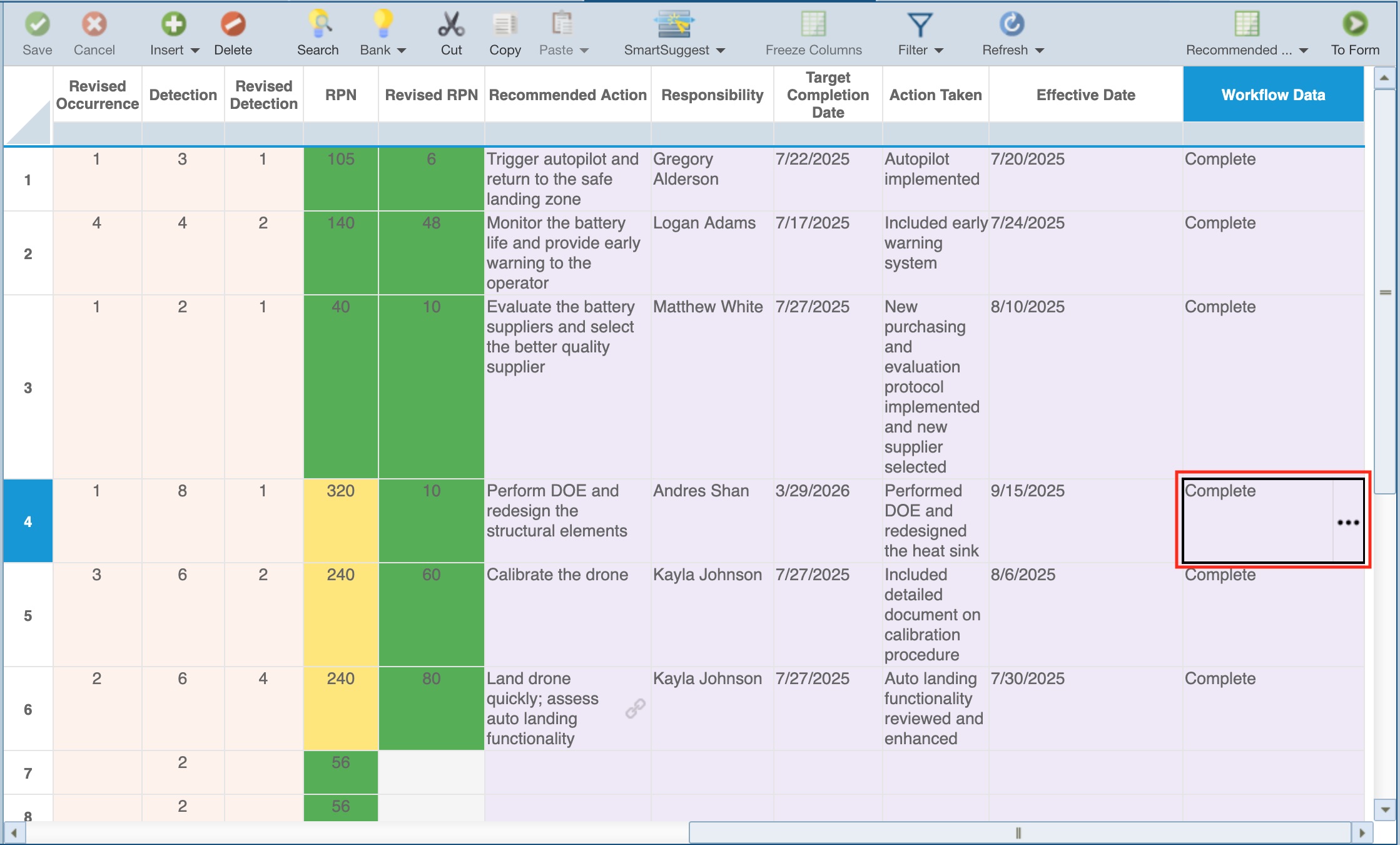Screen dimensions: 1400x845
Task: Open the Bank dropdown menu
Action: (x=402, y=51)
